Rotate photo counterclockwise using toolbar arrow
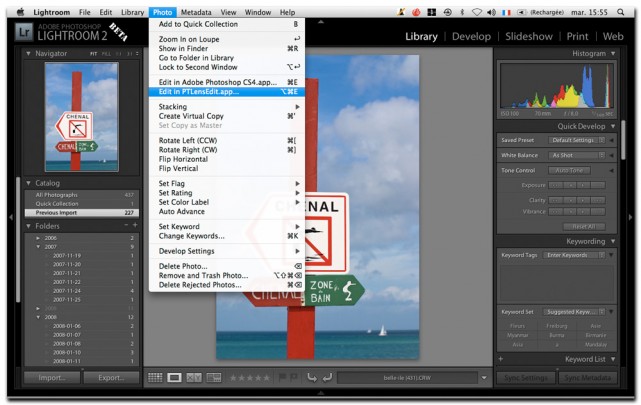The width and height of the screenshot is (641, 405). [x=312, y=377]
